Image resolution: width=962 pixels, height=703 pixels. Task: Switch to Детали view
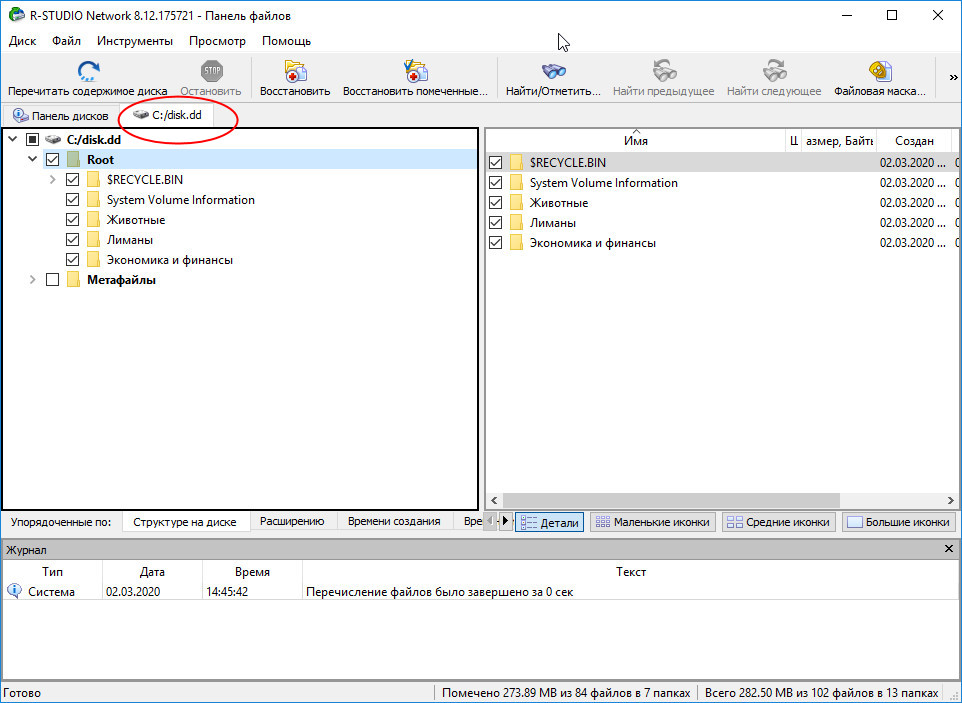click(549, 522)
